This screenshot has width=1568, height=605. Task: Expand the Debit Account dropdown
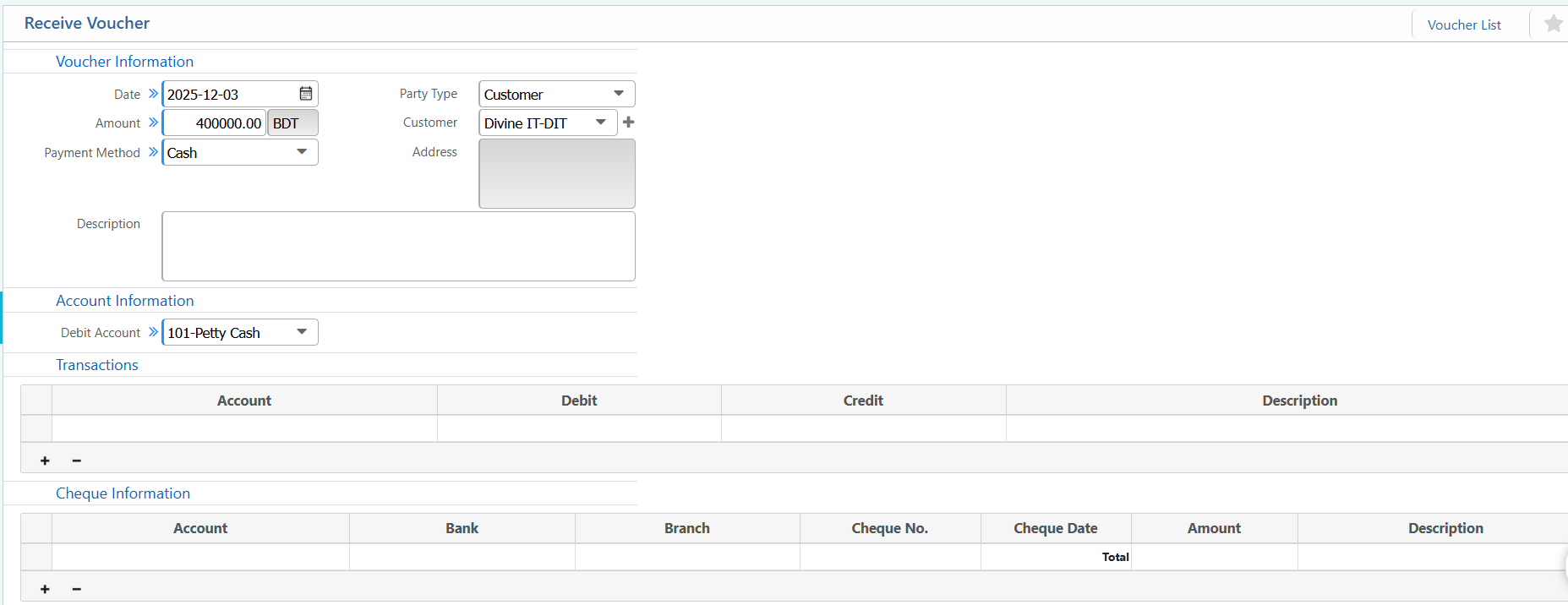301,332
